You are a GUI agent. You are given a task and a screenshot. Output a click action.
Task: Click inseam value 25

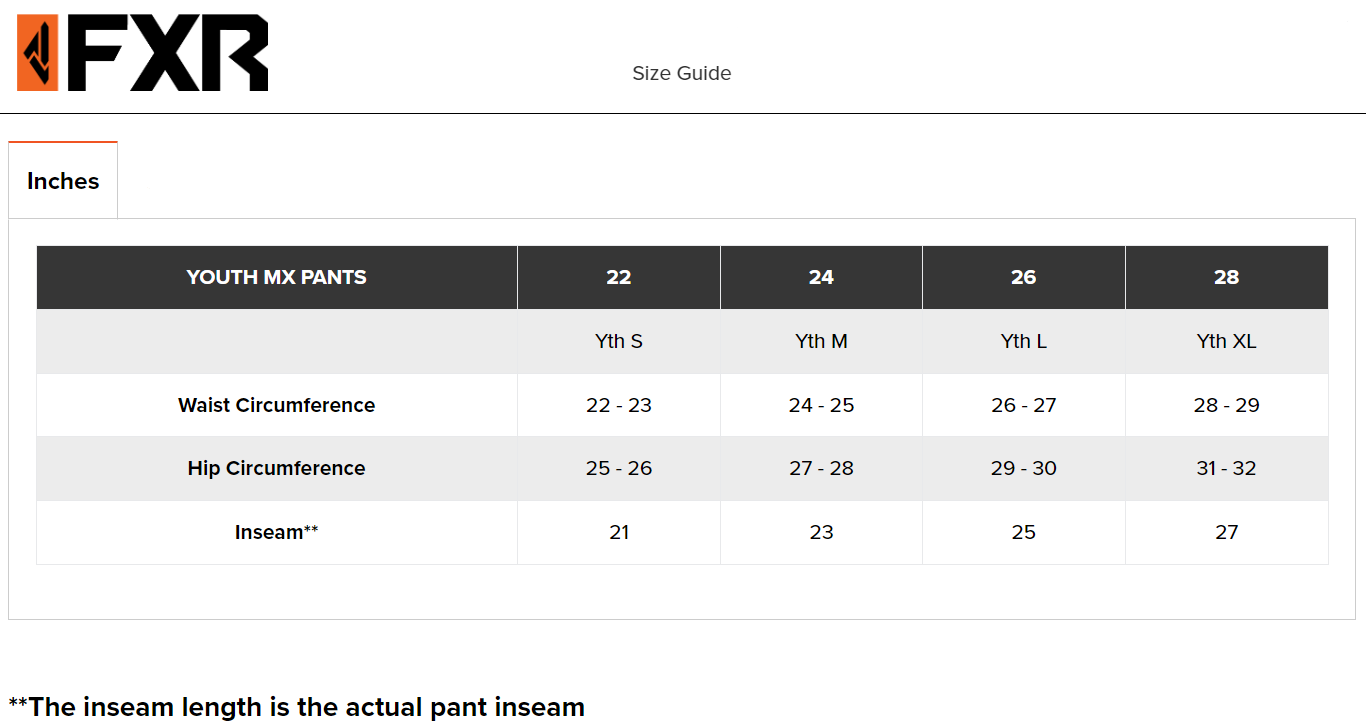click(x=1023, y=532)
